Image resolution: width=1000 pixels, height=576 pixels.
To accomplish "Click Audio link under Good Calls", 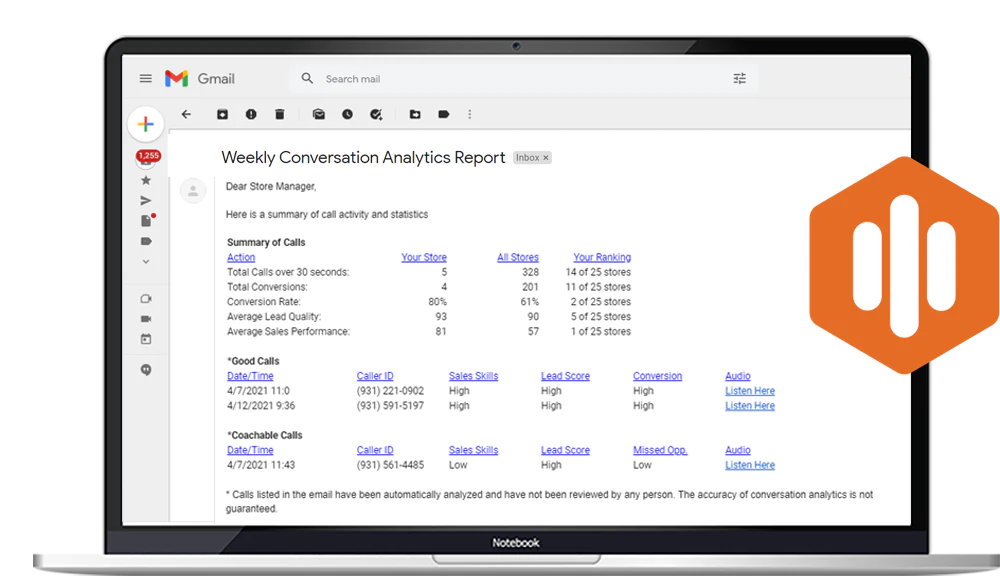I will 738,376.
